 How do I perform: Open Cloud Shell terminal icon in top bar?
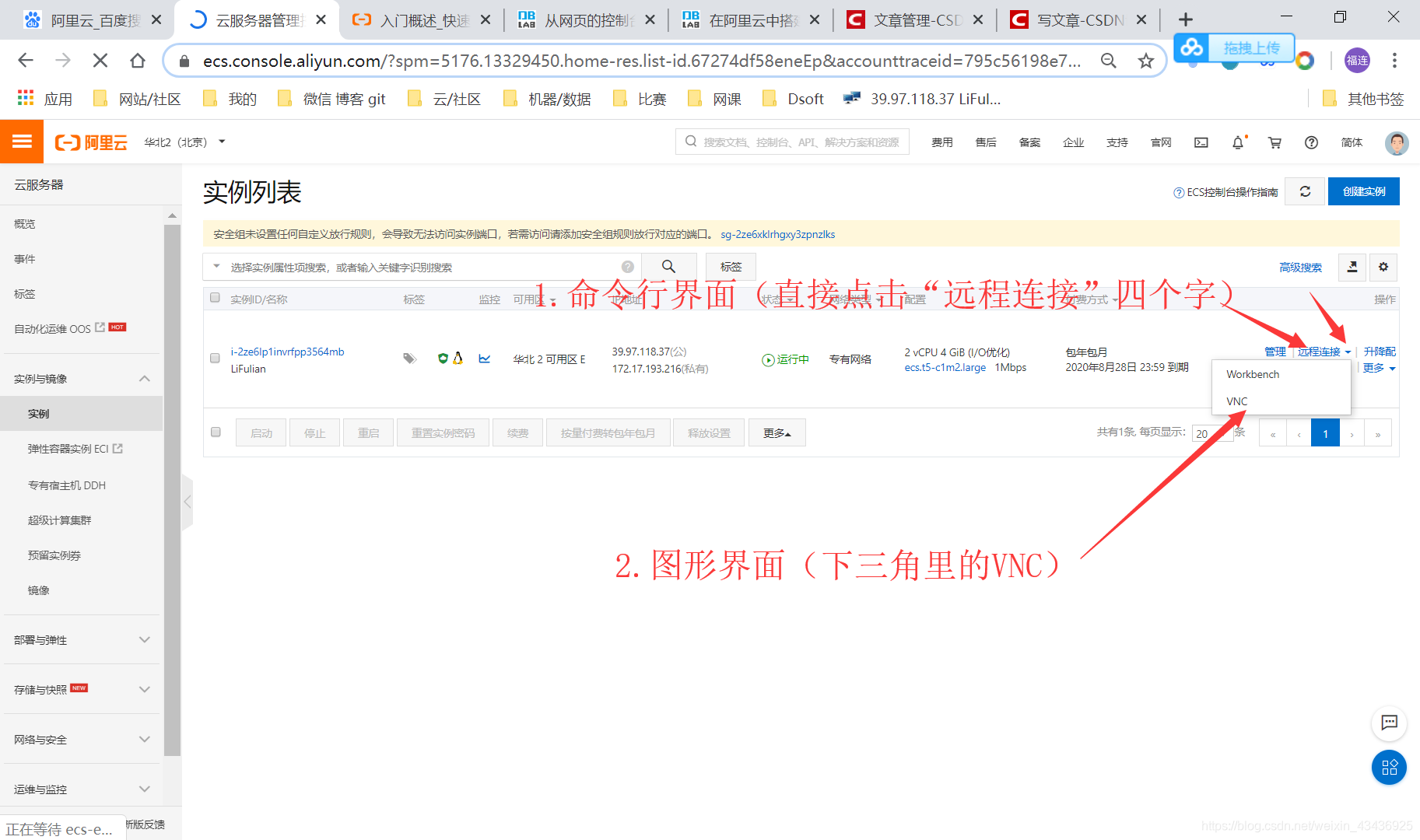point(1201,142)
